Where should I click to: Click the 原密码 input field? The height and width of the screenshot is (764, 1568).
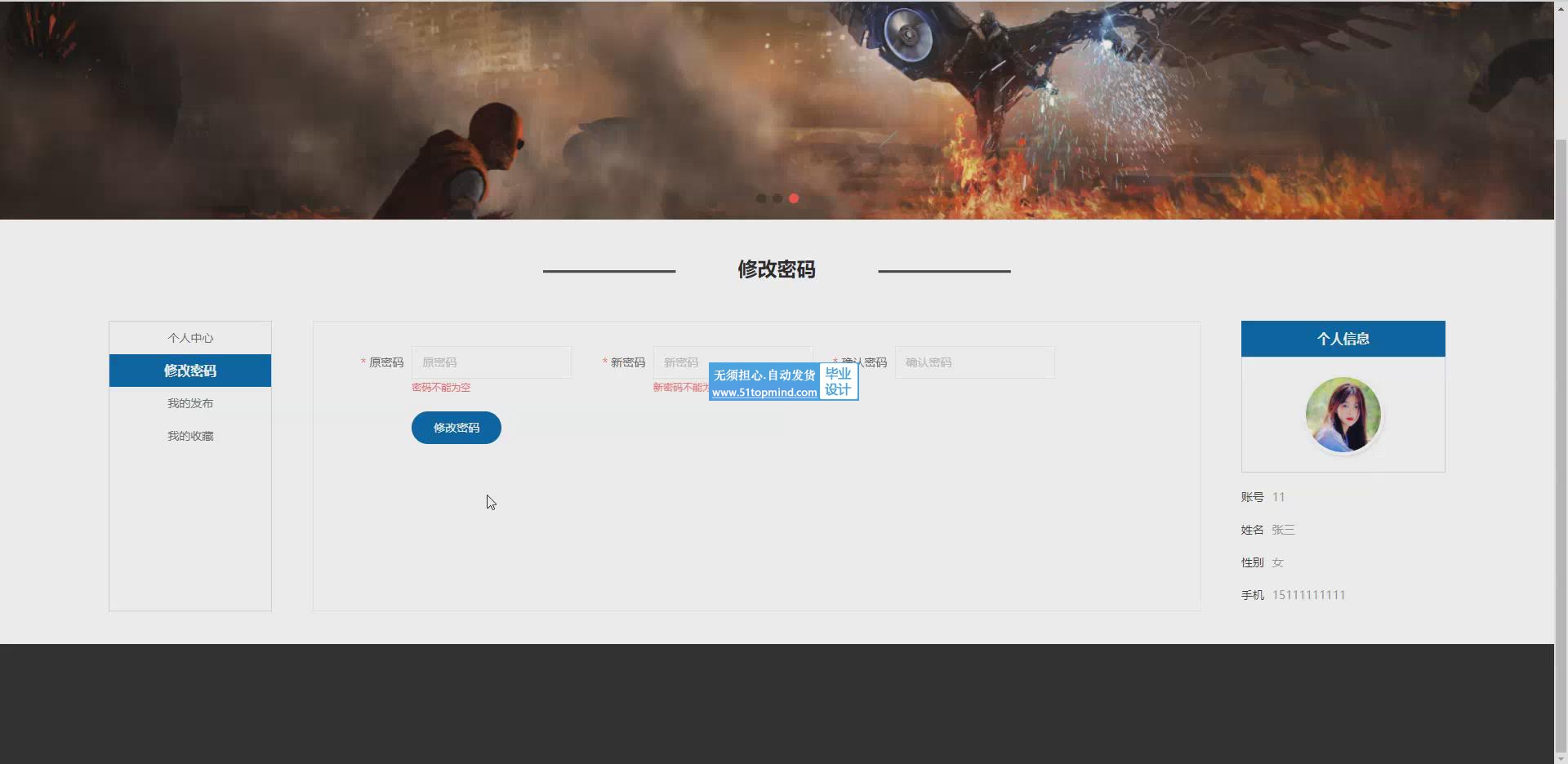(x=492, y=362)
